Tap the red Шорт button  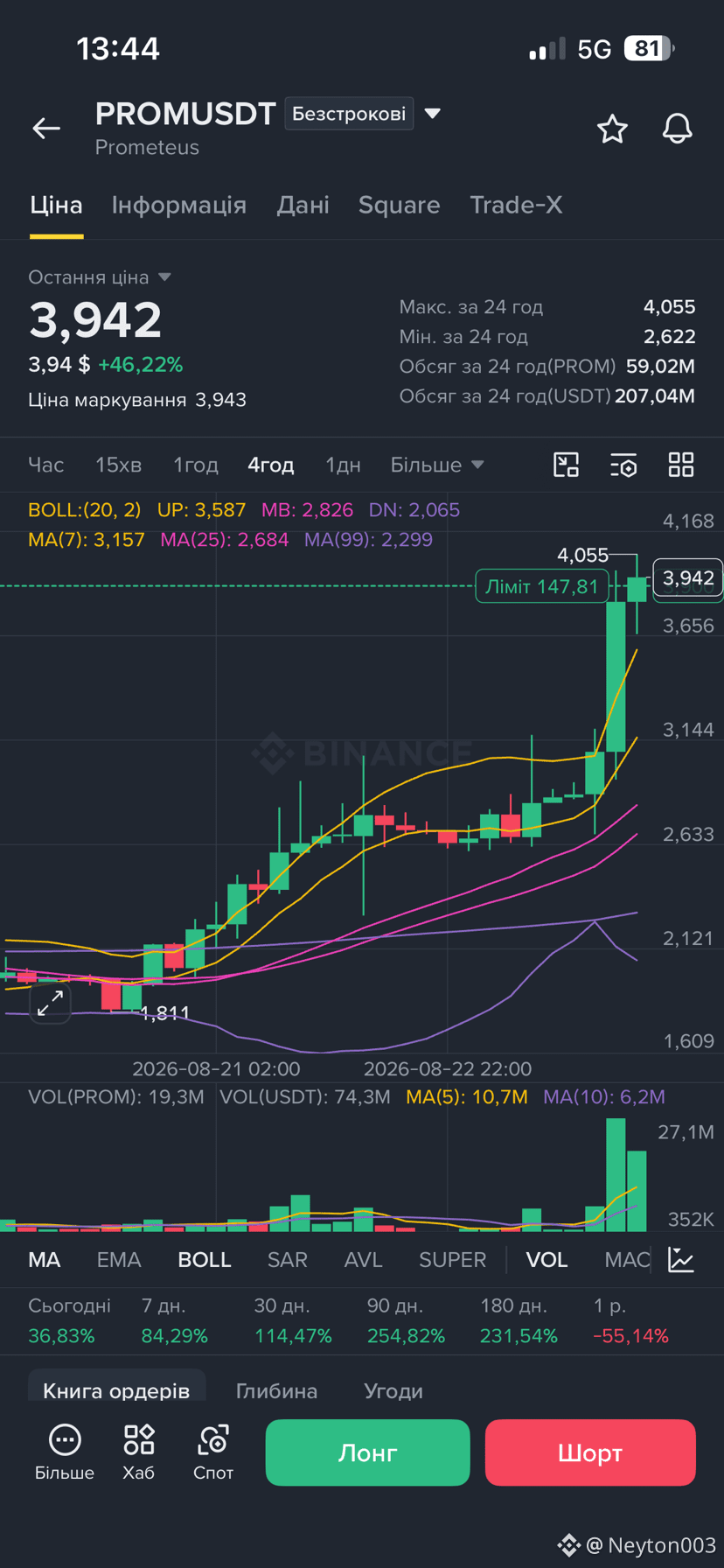(x=590, y=1452)
